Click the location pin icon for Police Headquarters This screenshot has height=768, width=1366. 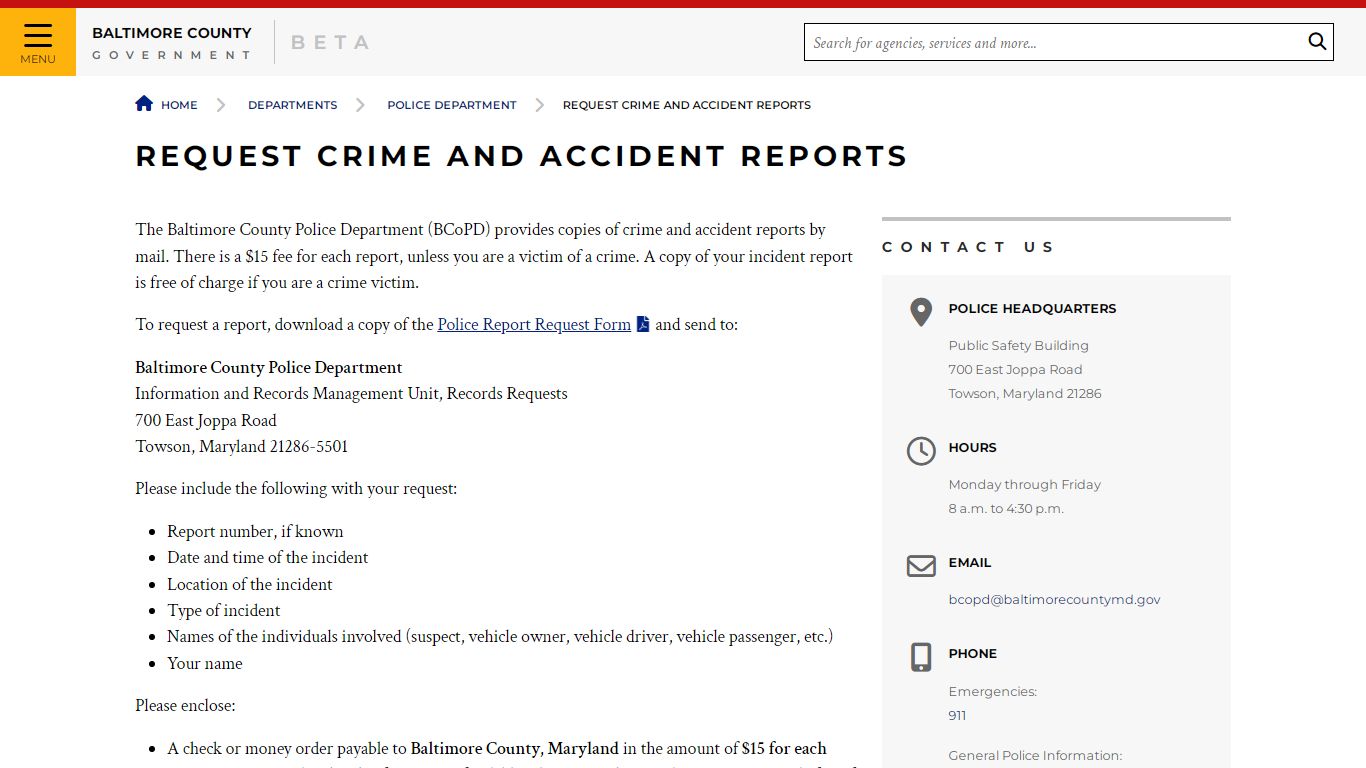(921, 312)
